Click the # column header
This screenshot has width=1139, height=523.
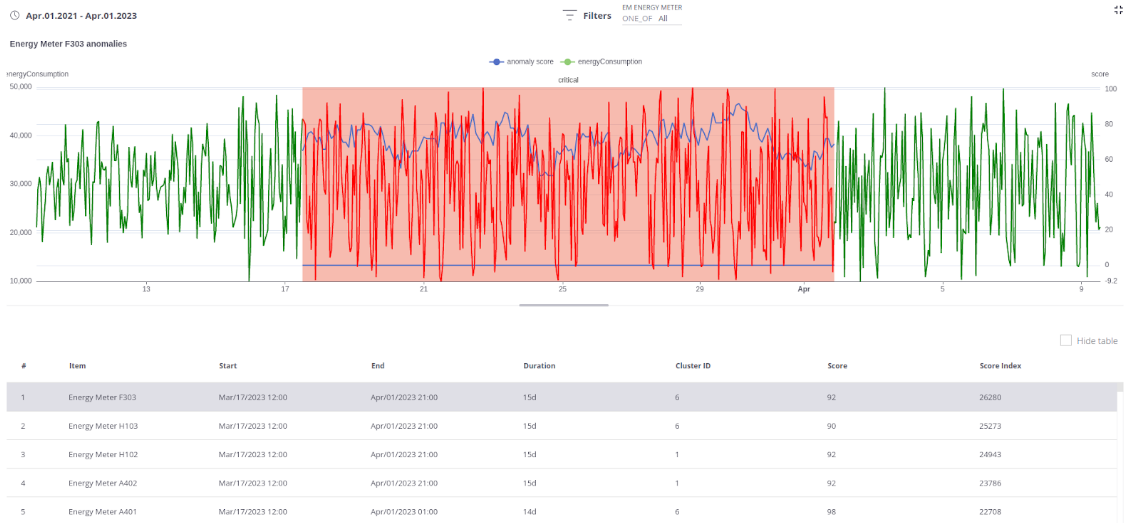[23, 366]
